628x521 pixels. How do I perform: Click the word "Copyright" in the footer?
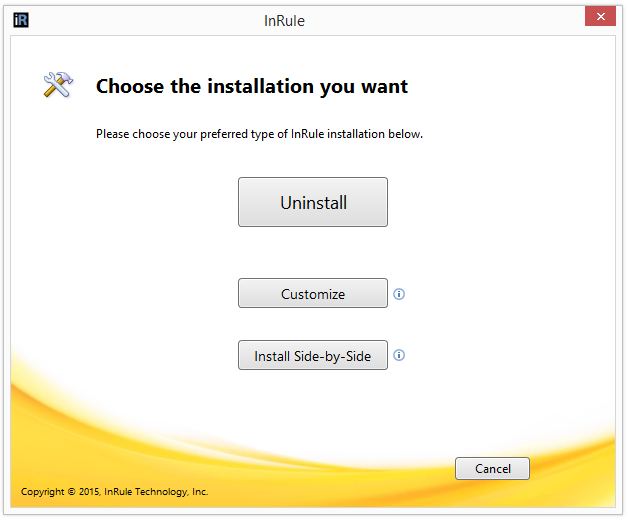point(44,492)
